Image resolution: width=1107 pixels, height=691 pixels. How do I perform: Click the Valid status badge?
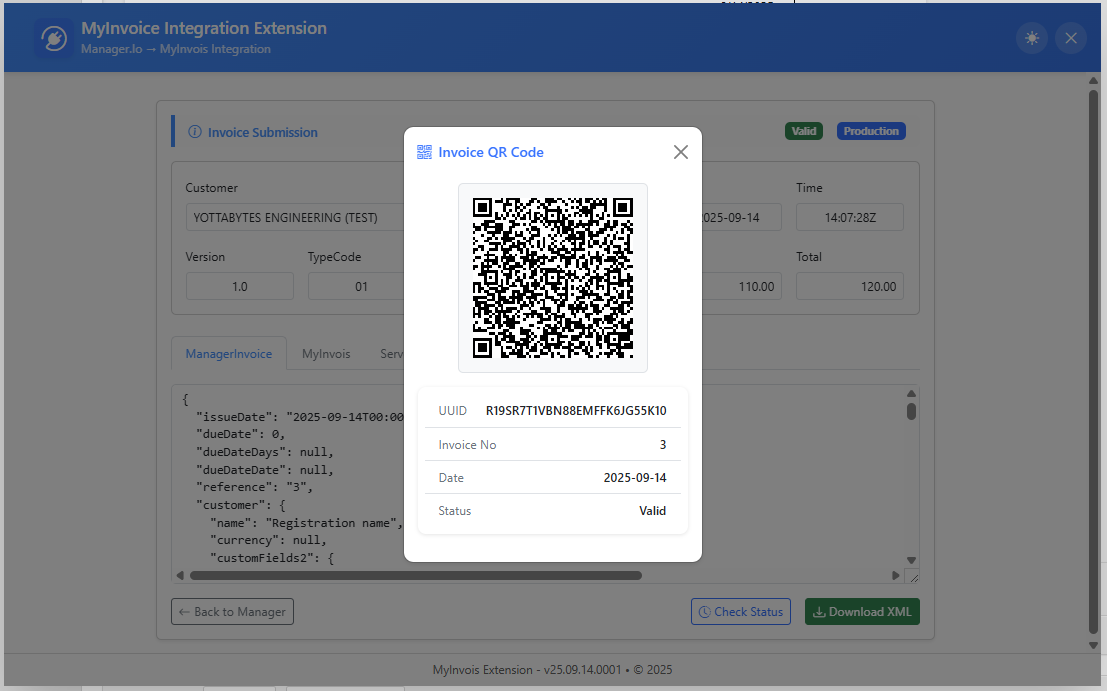point(804,130)
